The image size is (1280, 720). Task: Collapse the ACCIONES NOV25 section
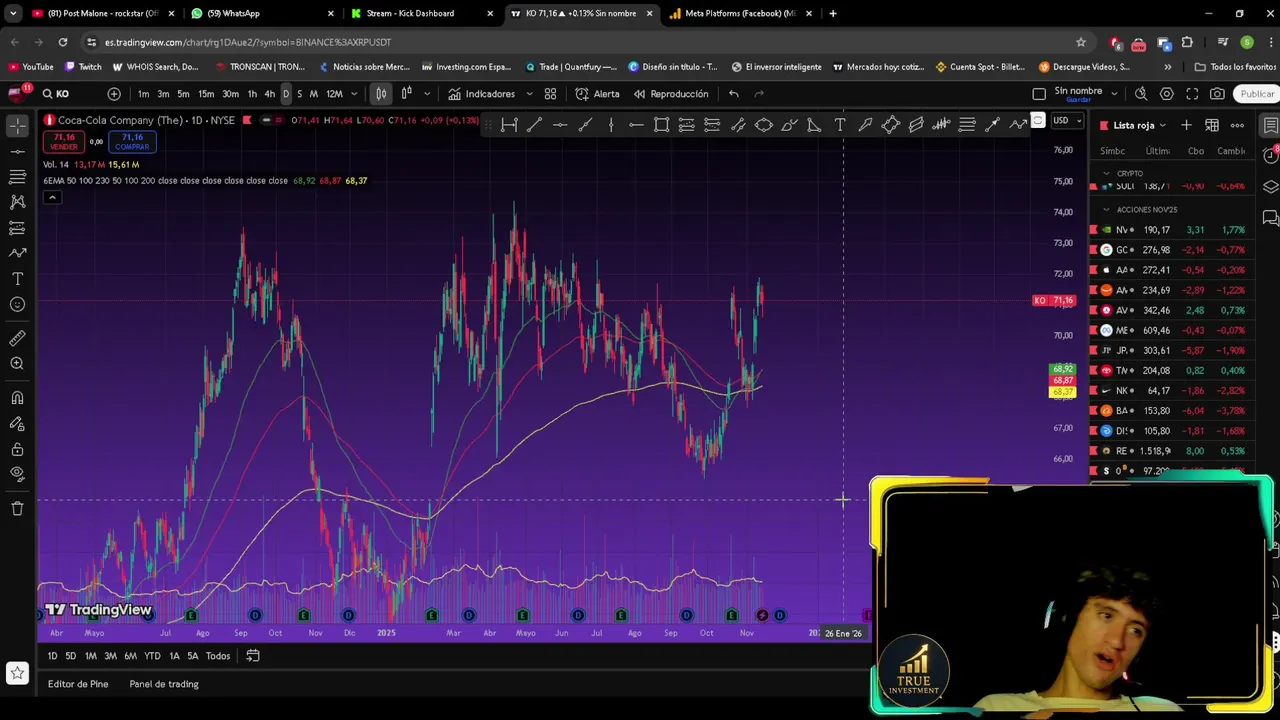coord(1106,210)
